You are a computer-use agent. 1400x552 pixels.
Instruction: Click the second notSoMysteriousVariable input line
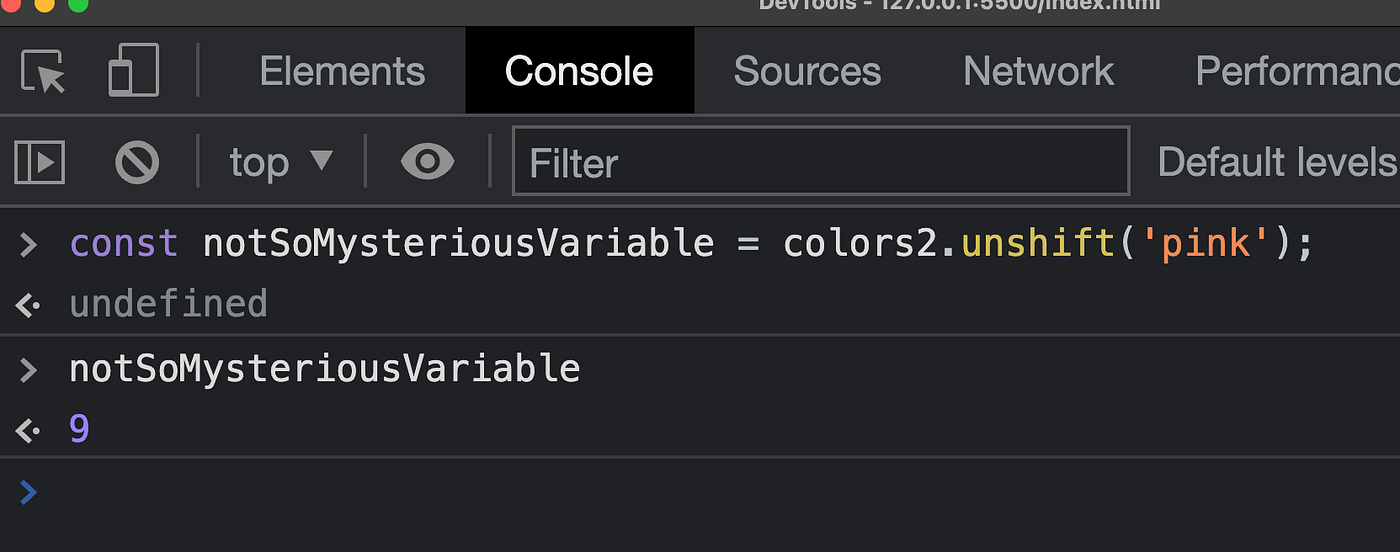324,369
